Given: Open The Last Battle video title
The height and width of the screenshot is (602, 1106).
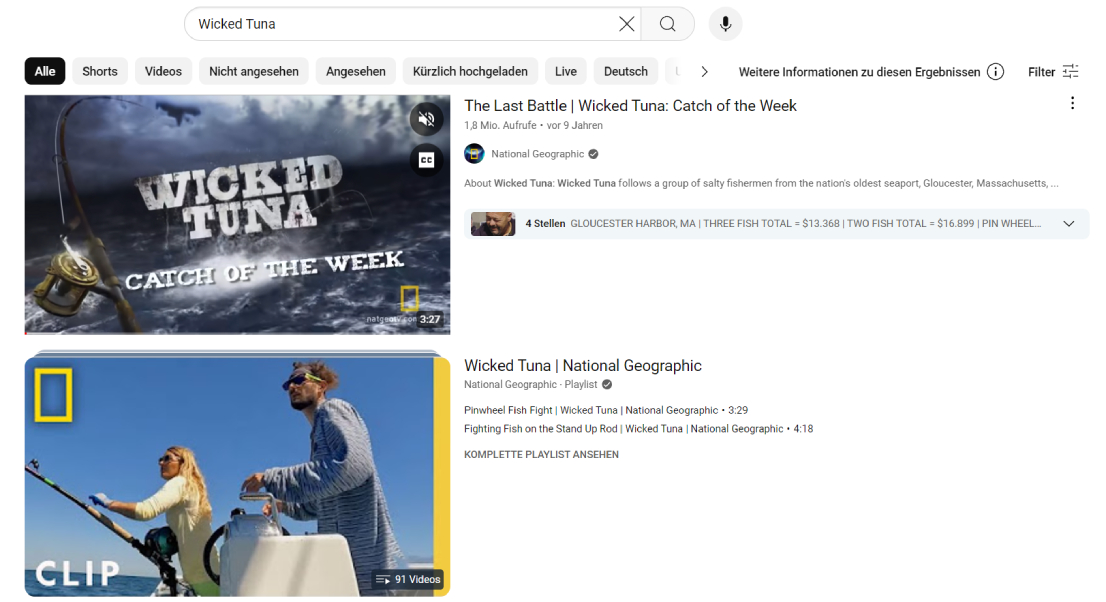Looking at the screenshot, I should (x=631, y=106).
